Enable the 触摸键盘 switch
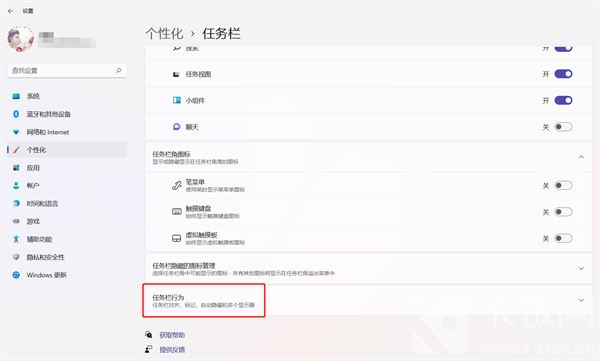 pos(563,212)
